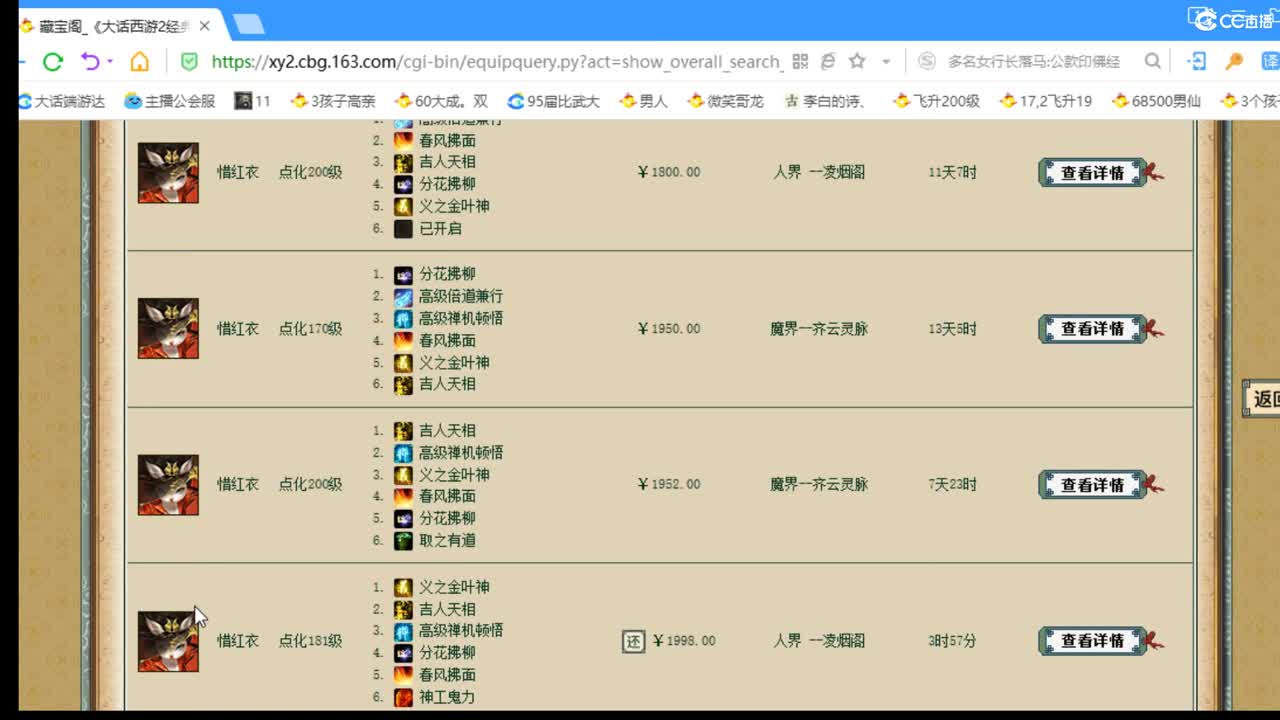This screenshot has height=720, width=1280.
Task: Click the pet portrait in ¥1950.00 row
Action: (168, 328)
